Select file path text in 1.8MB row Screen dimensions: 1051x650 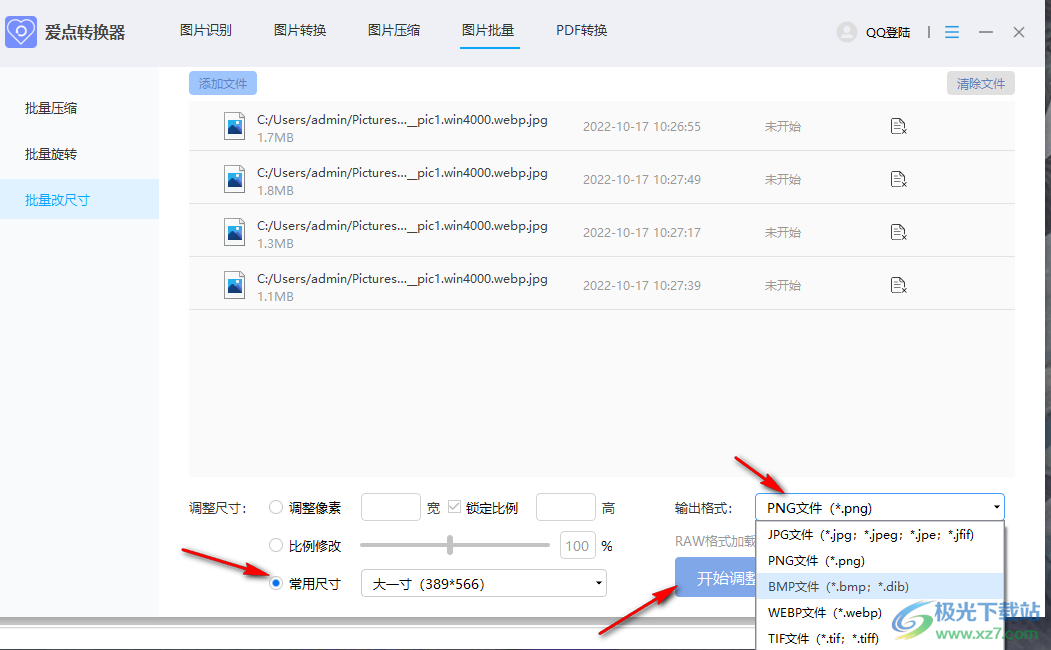(x=402, y=173)
